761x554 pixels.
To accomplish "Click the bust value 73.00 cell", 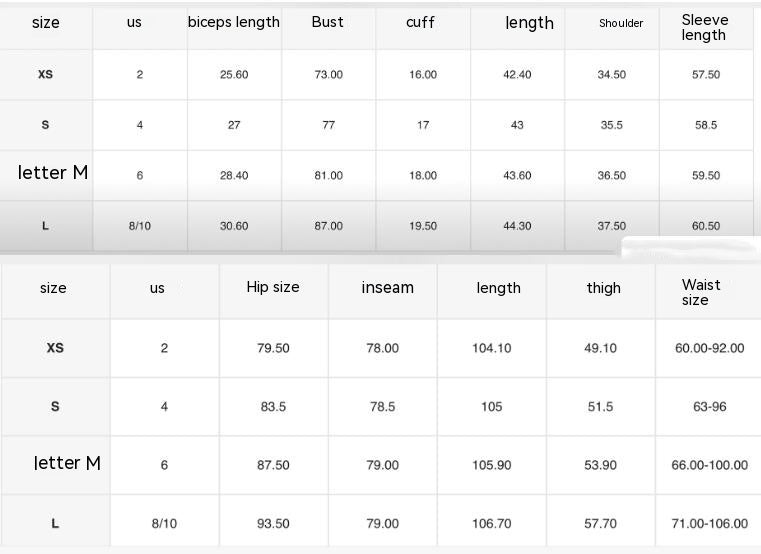I will (328, 75).
